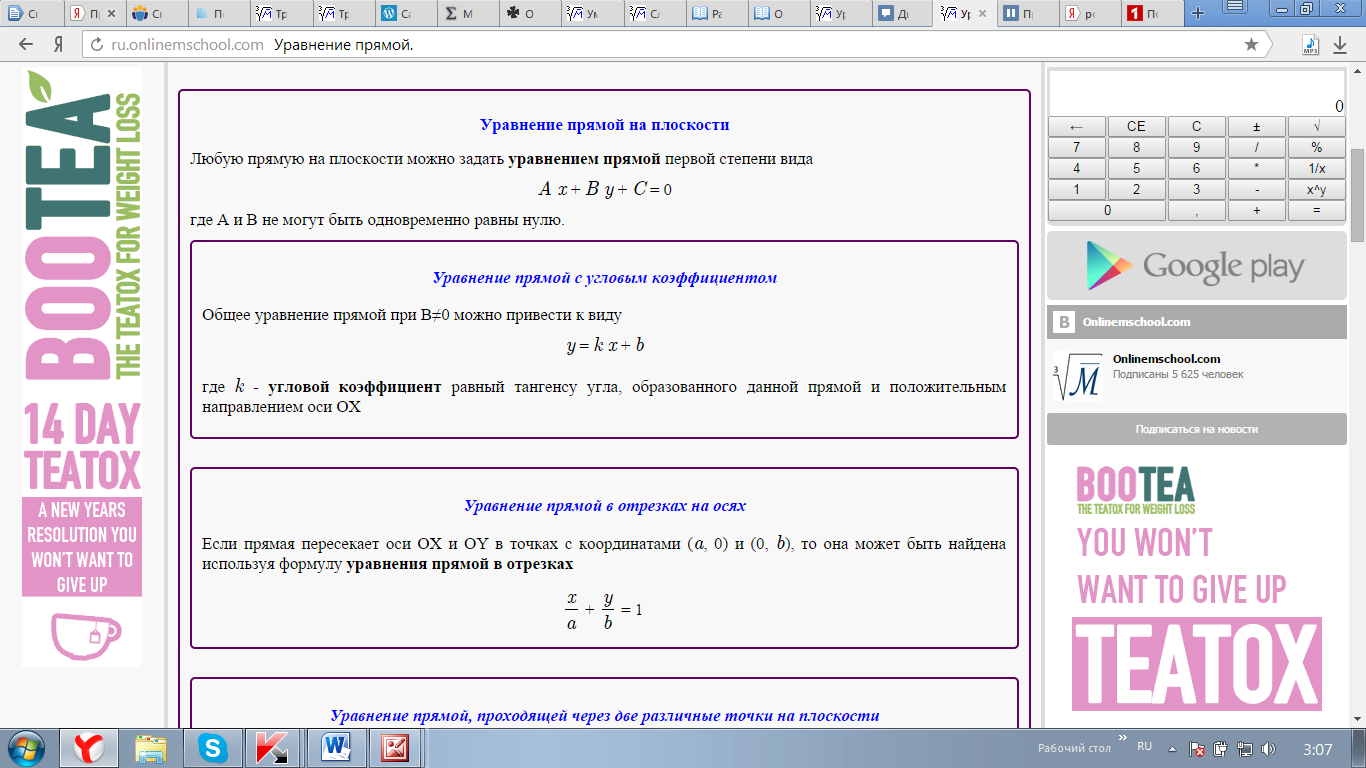The width and height of the screenshot is (1366, 768).
Task: Reload the page with the refresh icon
Action: 97,45
